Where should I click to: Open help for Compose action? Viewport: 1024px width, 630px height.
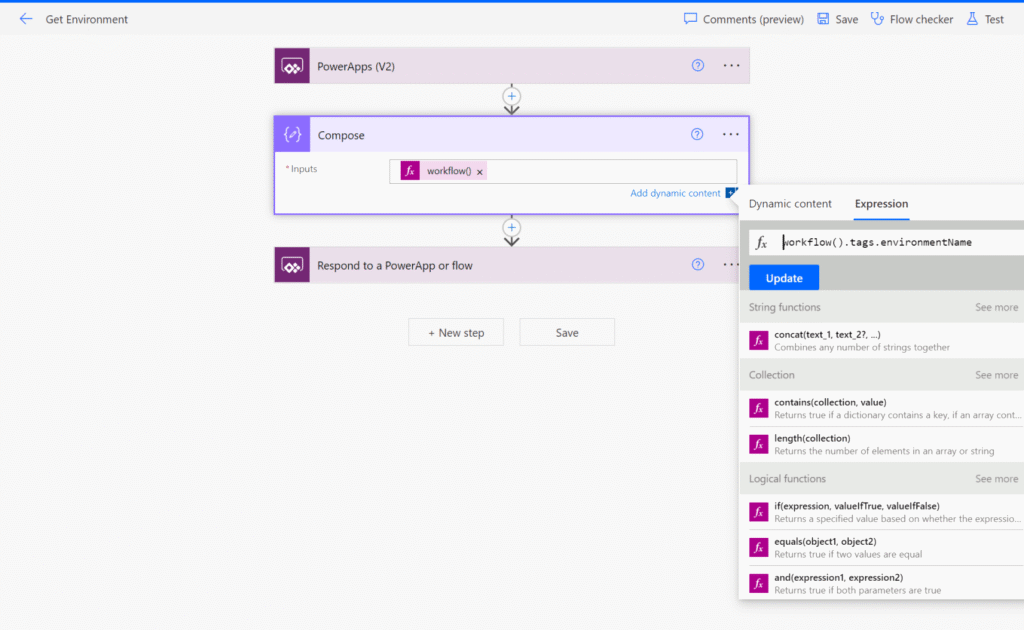[697, 134]
